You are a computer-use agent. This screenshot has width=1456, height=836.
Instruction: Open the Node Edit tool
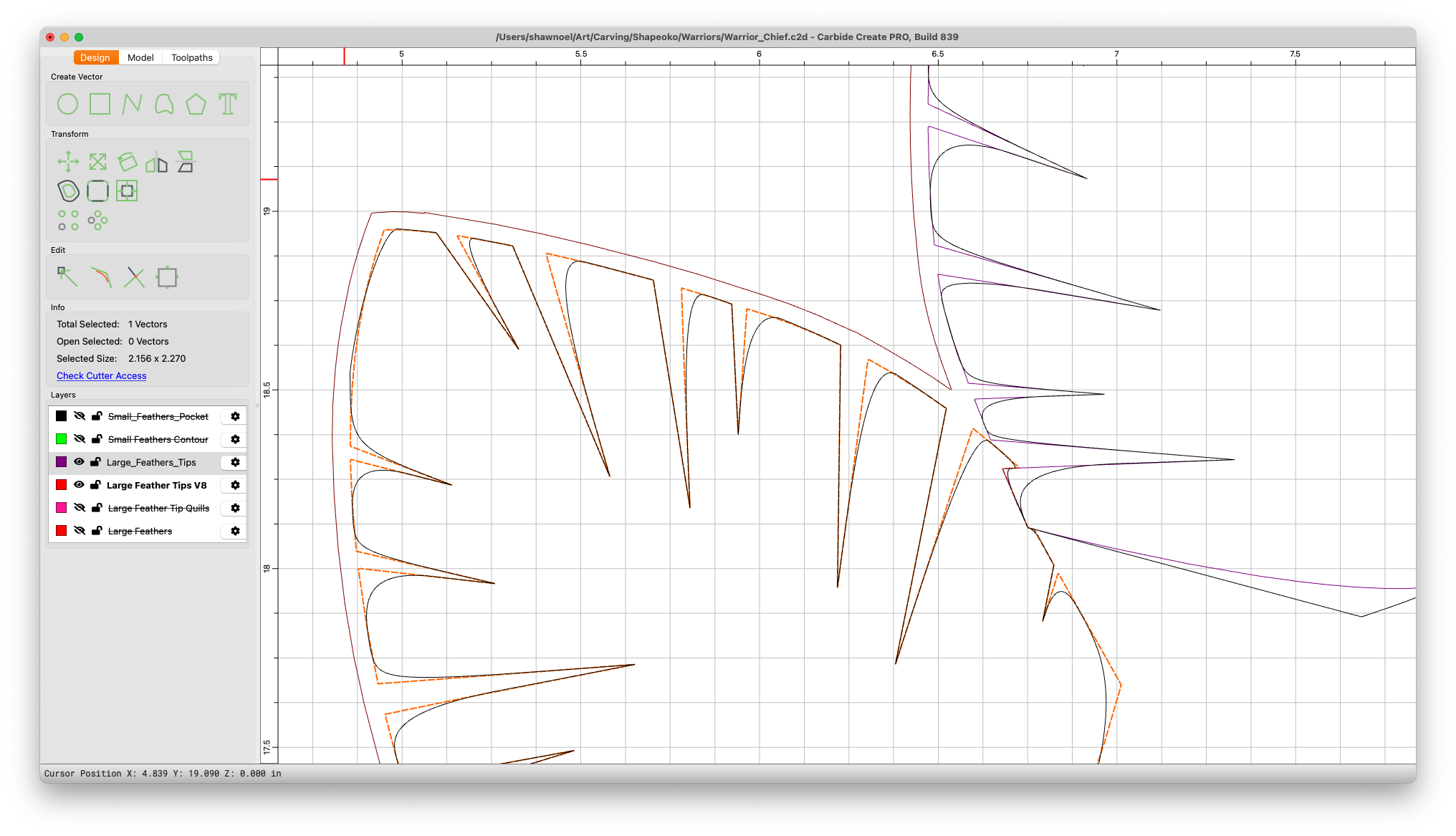pyautogui.click(x=67, y=277)
